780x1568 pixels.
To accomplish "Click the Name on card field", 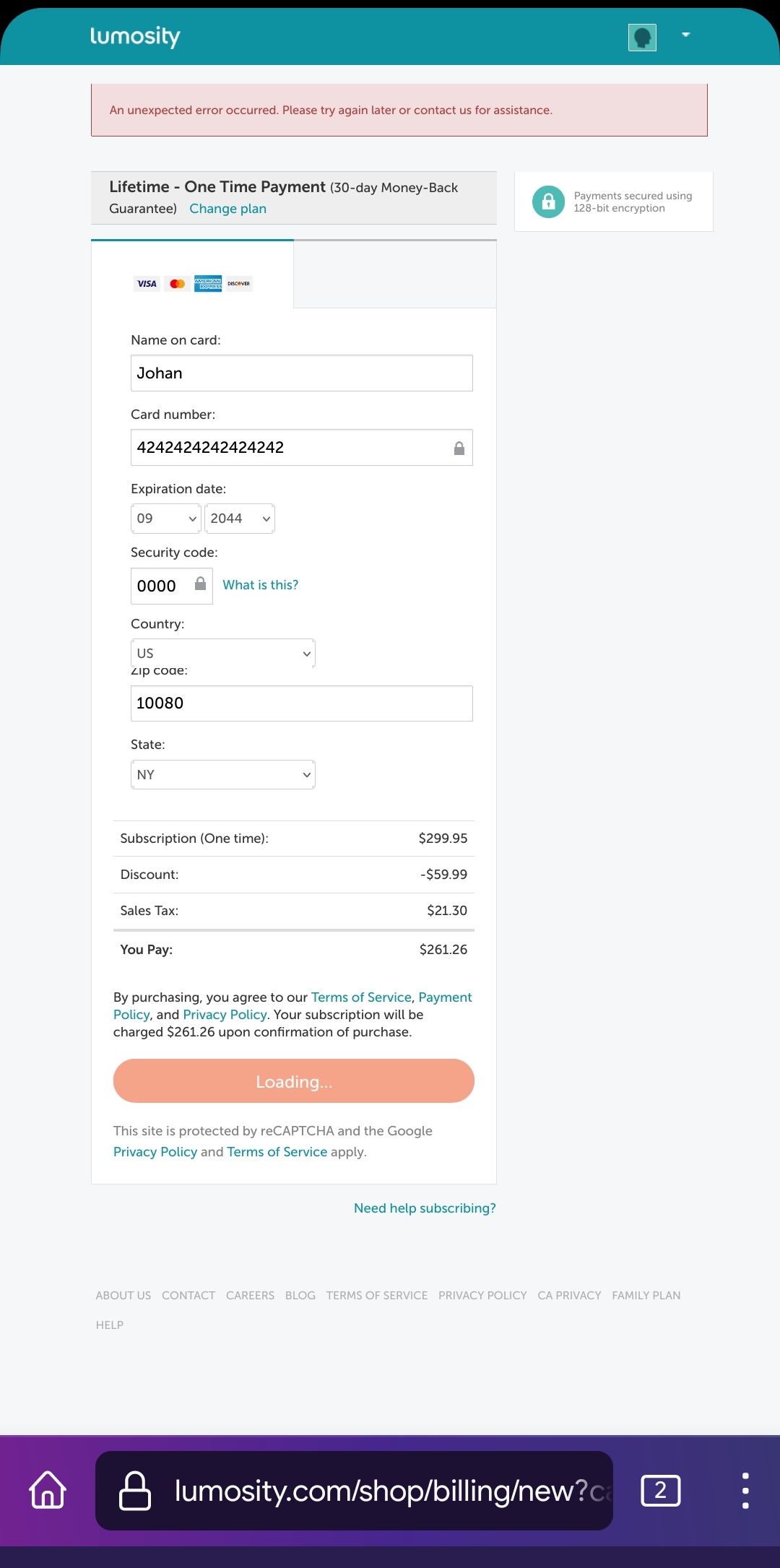I will (x=302, y=373).
